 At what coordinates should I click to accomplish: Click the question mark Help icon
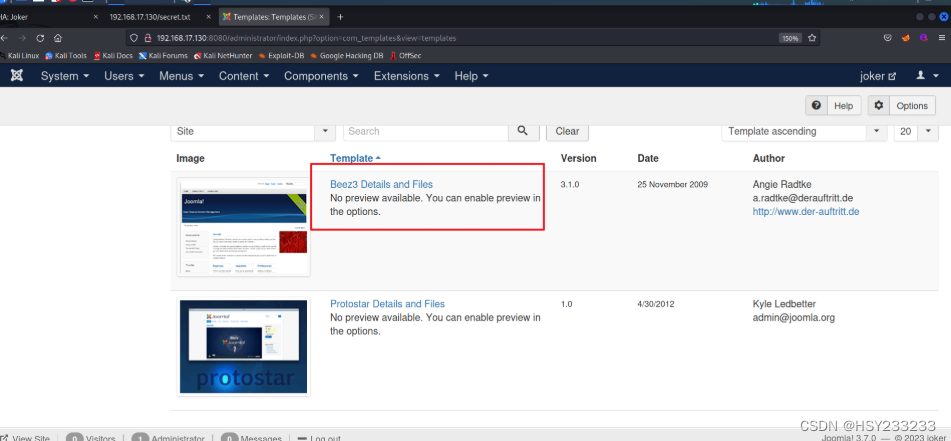[816, 106]
